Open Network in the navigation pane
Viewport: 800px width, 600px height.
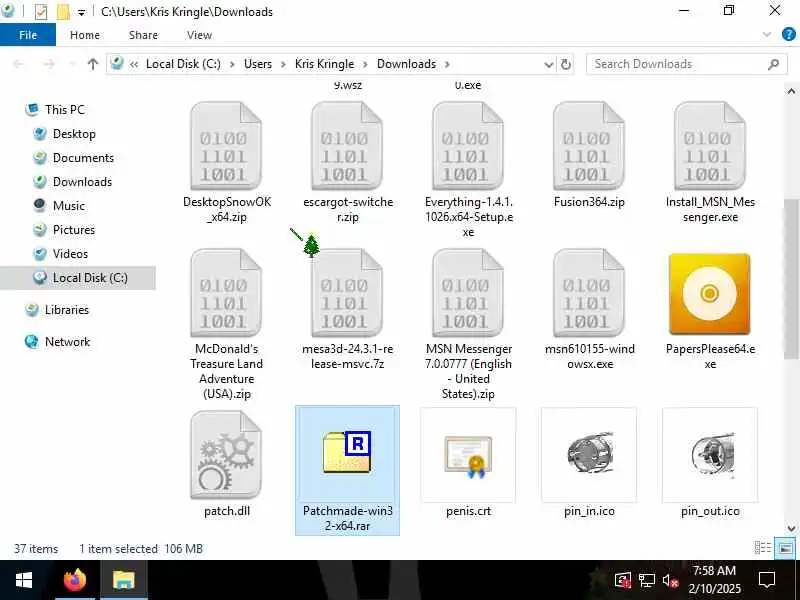67,341
